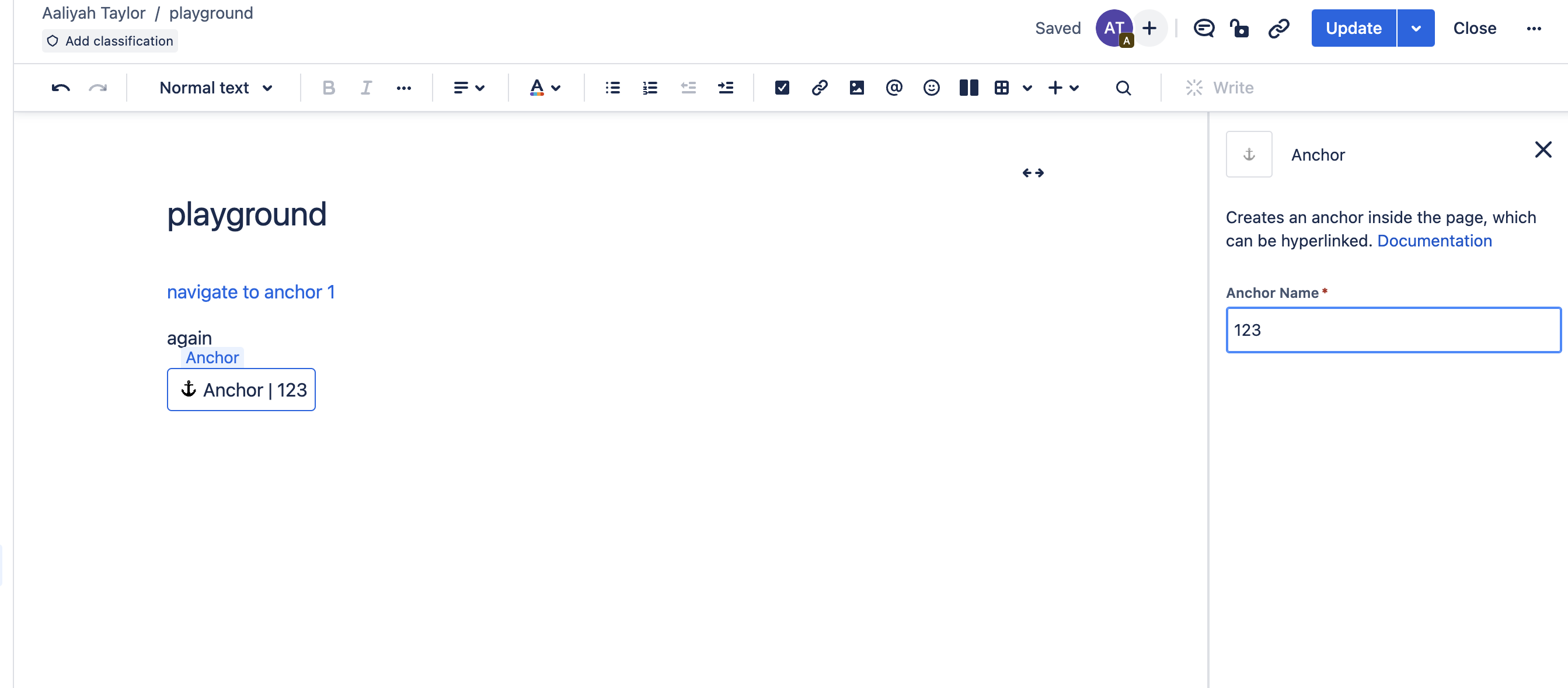Viewport: 1568px width, 688px height.
Task: Open the more actions ellipsis menu
Action: [1534, 28]
